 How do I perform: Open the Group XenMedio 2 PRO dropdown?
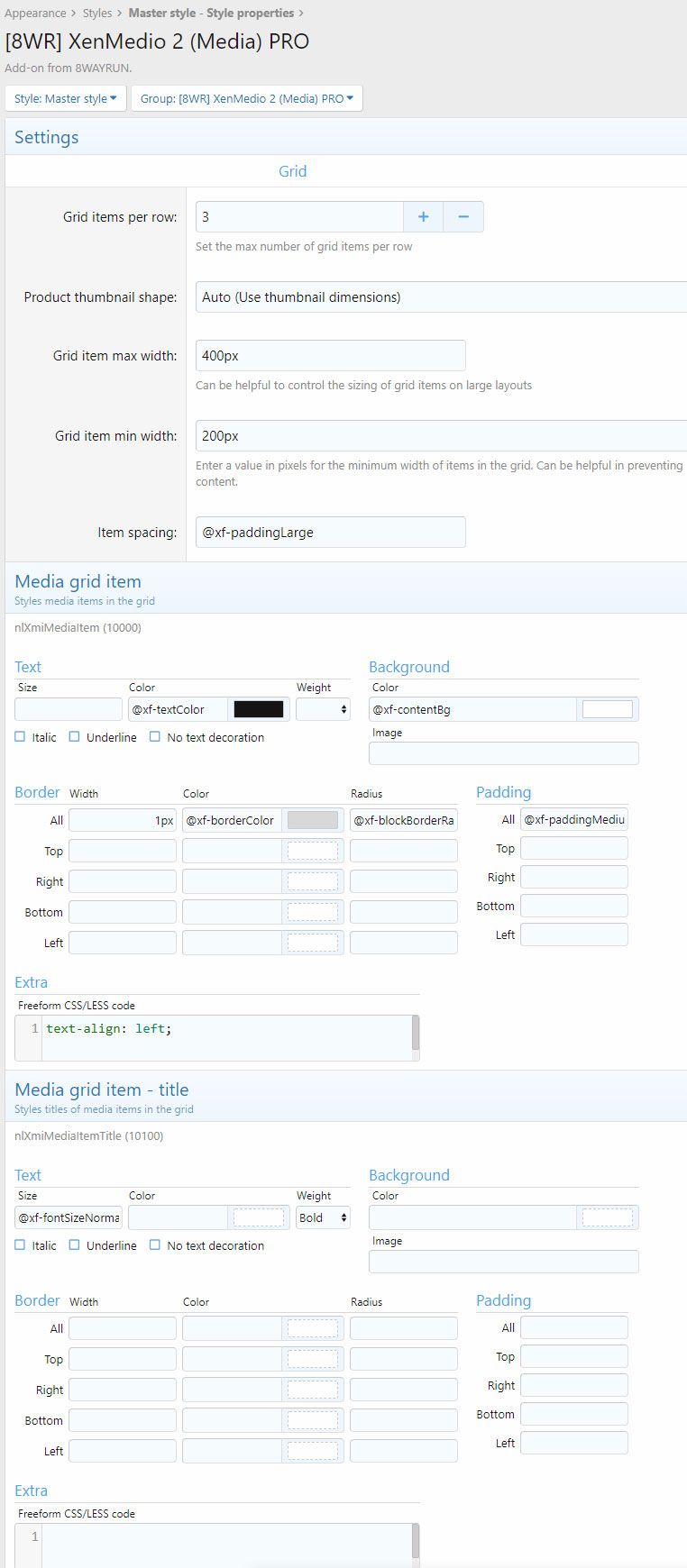pyautogui.click(x=246, y=98)
